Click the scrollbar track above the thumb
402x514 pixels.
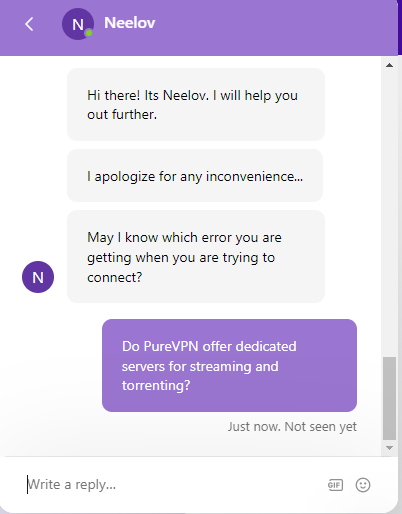(389, 213)
